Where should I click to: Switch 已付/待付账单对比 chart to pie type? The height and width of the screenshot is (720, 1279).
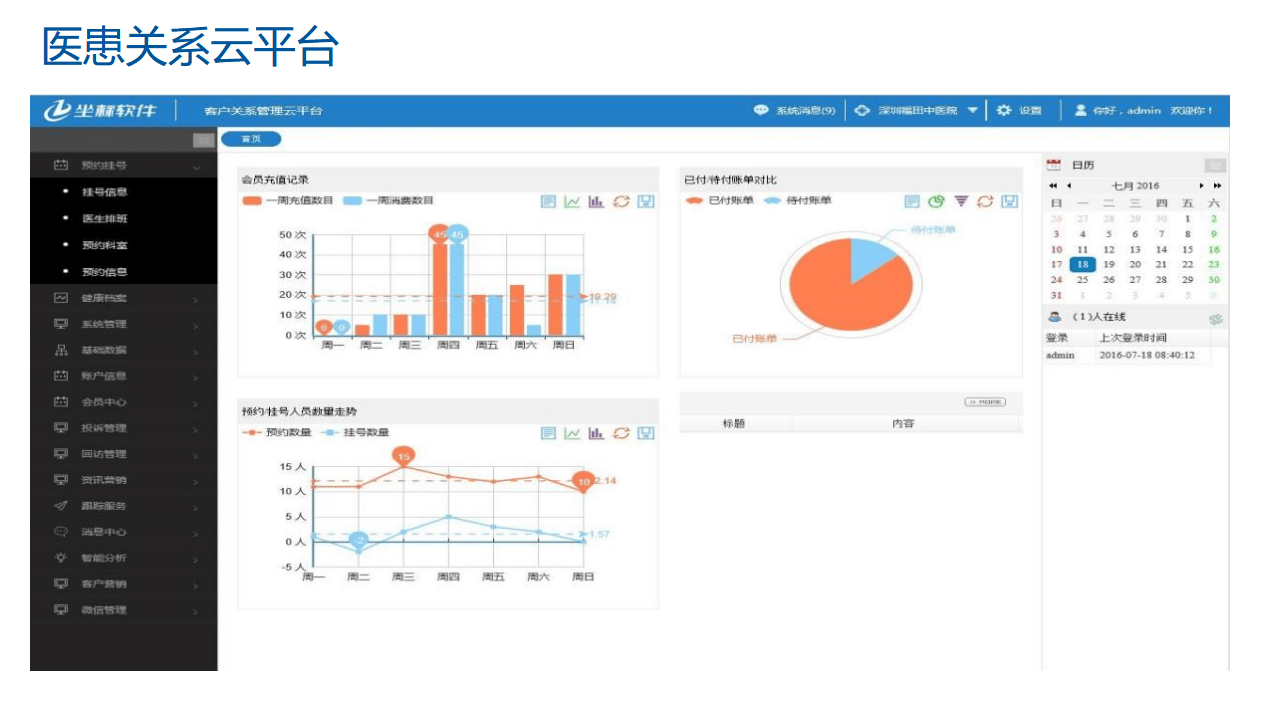[936, 201]
